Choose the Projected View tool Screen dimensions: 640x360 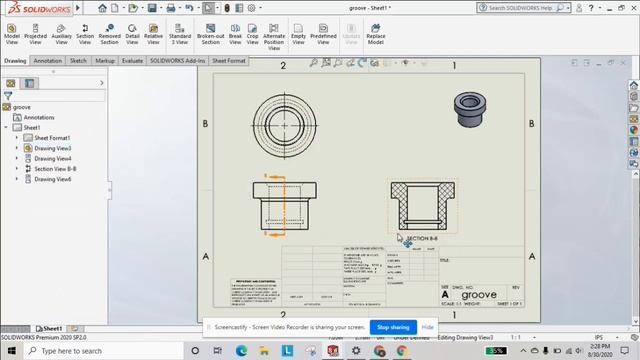click(x=36, y=33)
